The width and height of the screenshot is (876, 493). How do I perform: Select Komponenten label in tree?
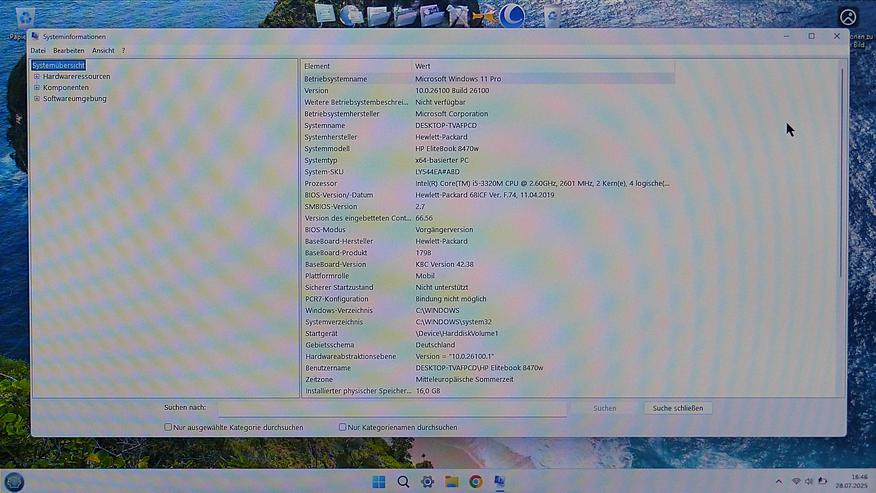click(x=66, y=88)
